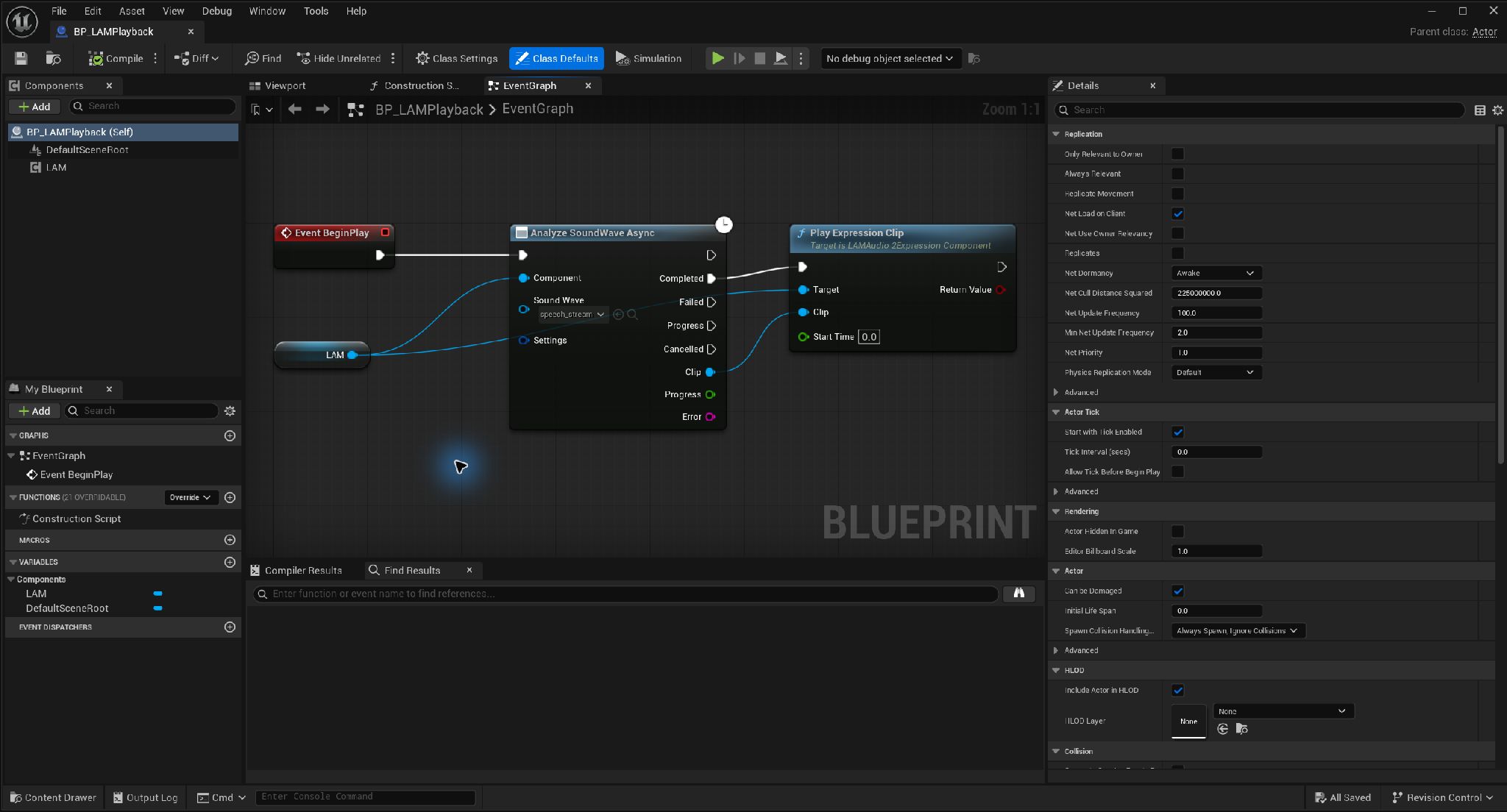Image resolution: width=1507 pixels, height=812 pixels.
Task: Open the My Blueprint view options gear
Action: pos(230,410)
